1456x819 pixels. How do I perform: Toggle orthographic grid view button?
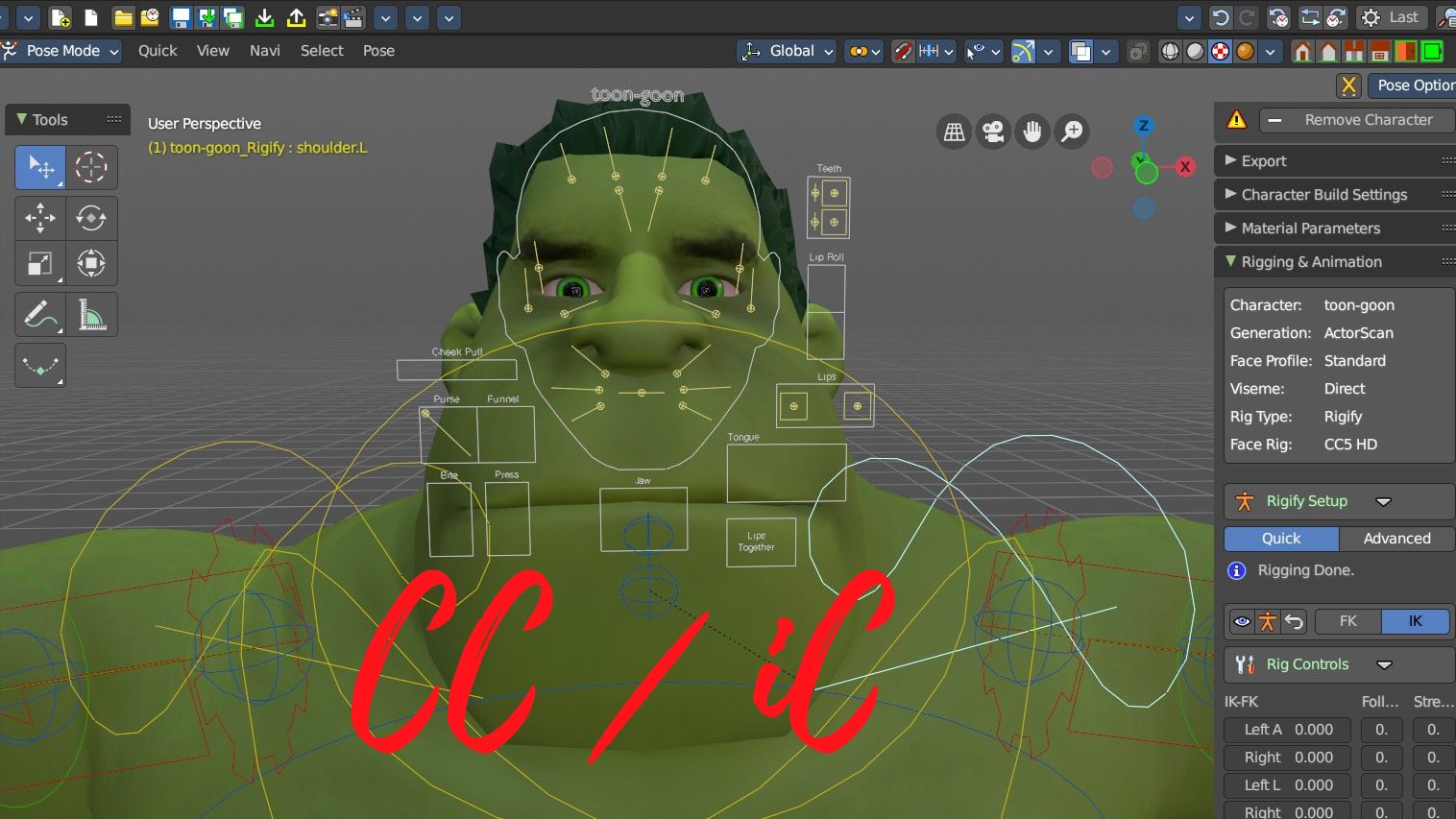(x=954, y=132)
